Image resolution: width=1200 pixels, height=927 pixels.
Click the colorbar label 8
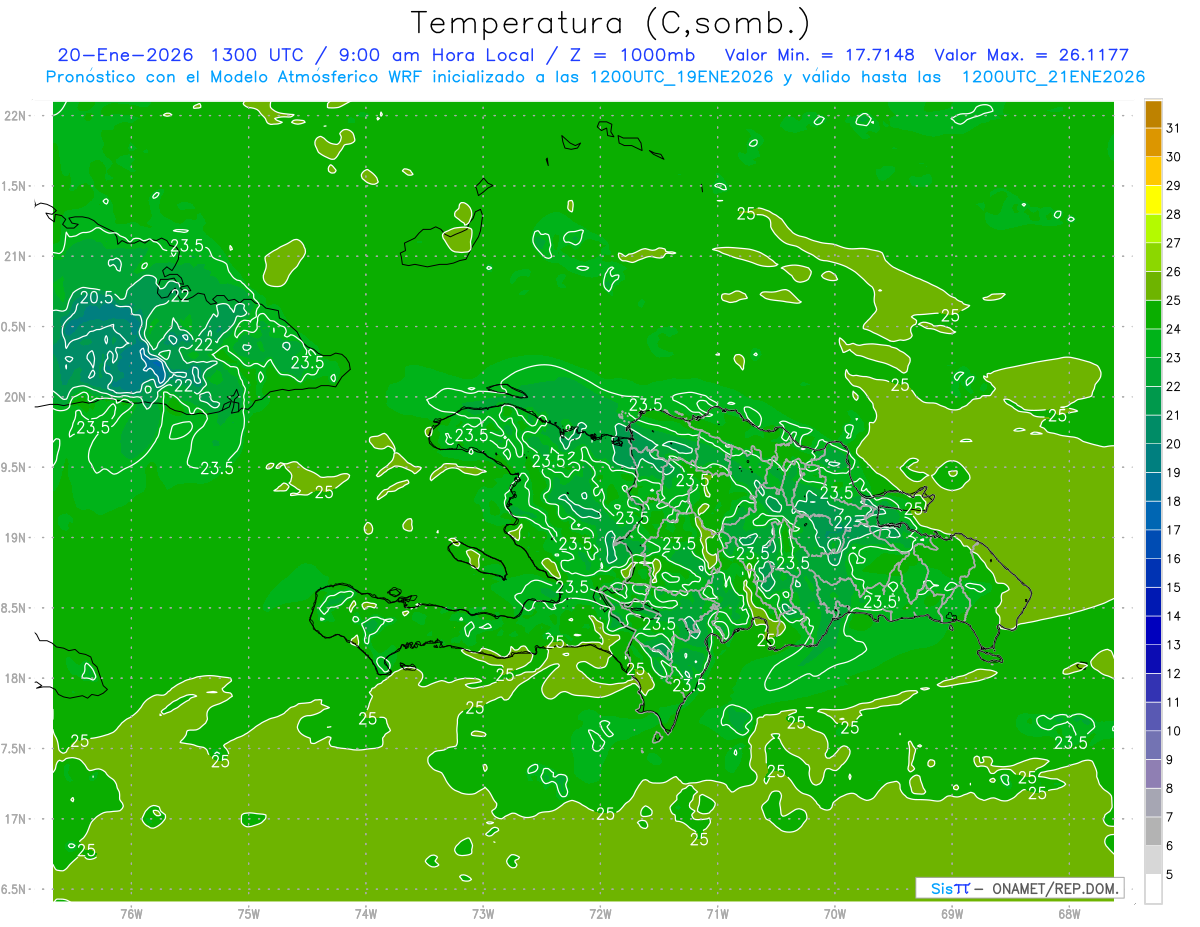tap(1171, 788)
